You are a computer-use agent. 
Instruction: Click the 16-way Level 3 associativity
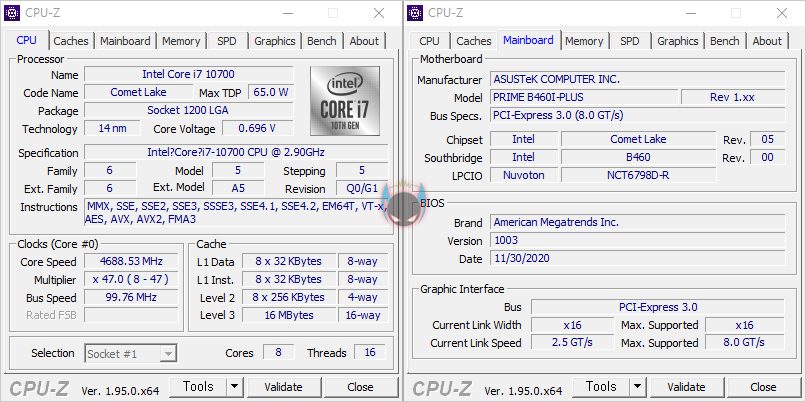(x=363, y=315)
